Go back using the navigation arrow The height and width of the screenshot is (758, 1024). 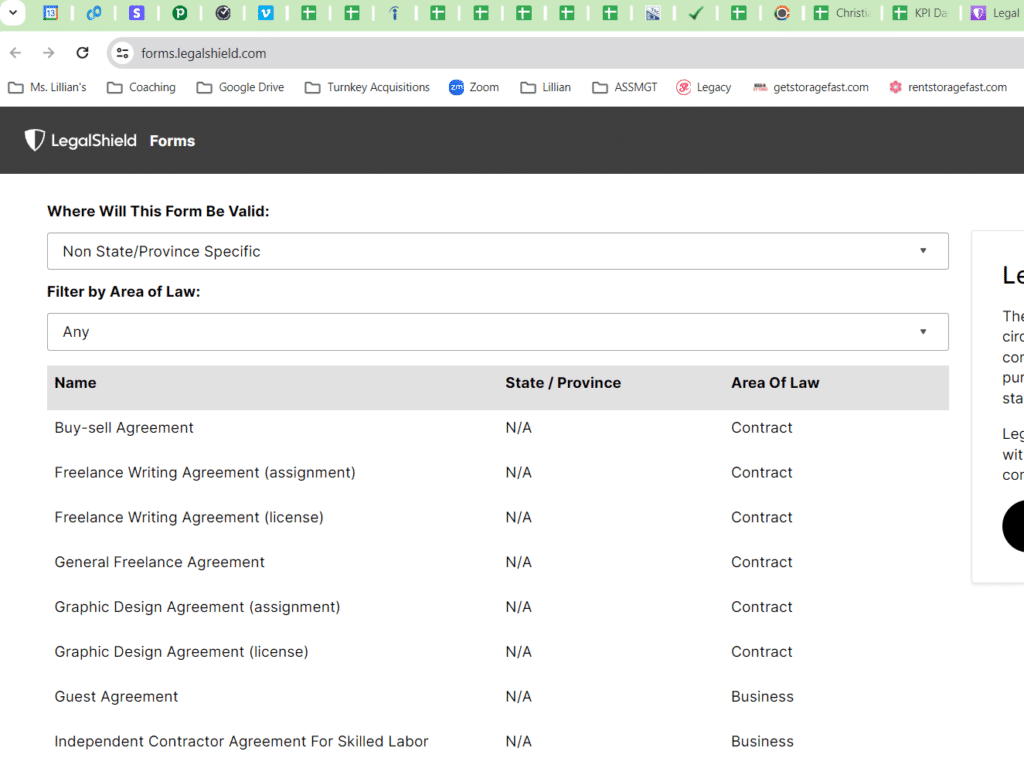tap(15, 52)
